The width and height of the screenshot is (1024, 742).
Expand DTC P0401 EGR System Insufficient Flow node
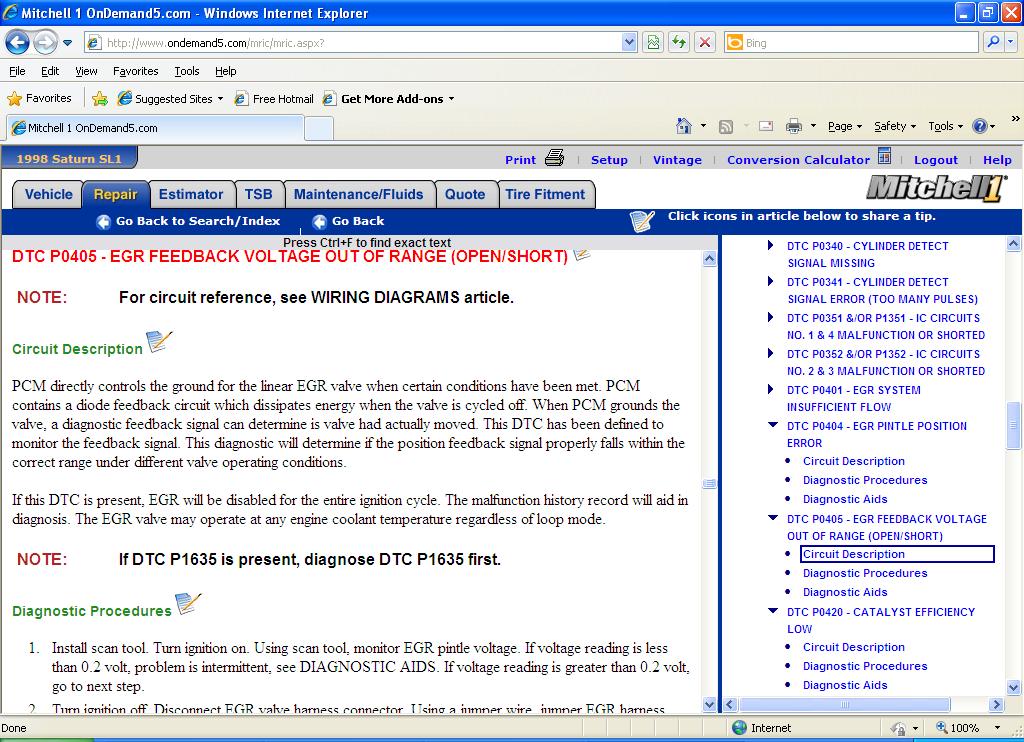pos(771,389)
